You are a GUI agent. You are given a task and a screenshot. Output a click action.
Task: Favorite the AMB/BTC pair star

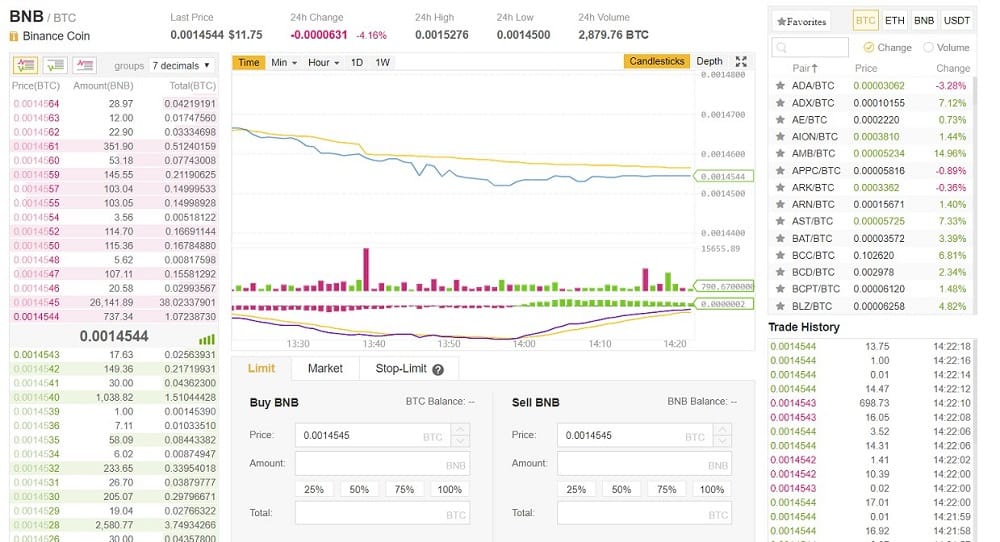(779, 153)
